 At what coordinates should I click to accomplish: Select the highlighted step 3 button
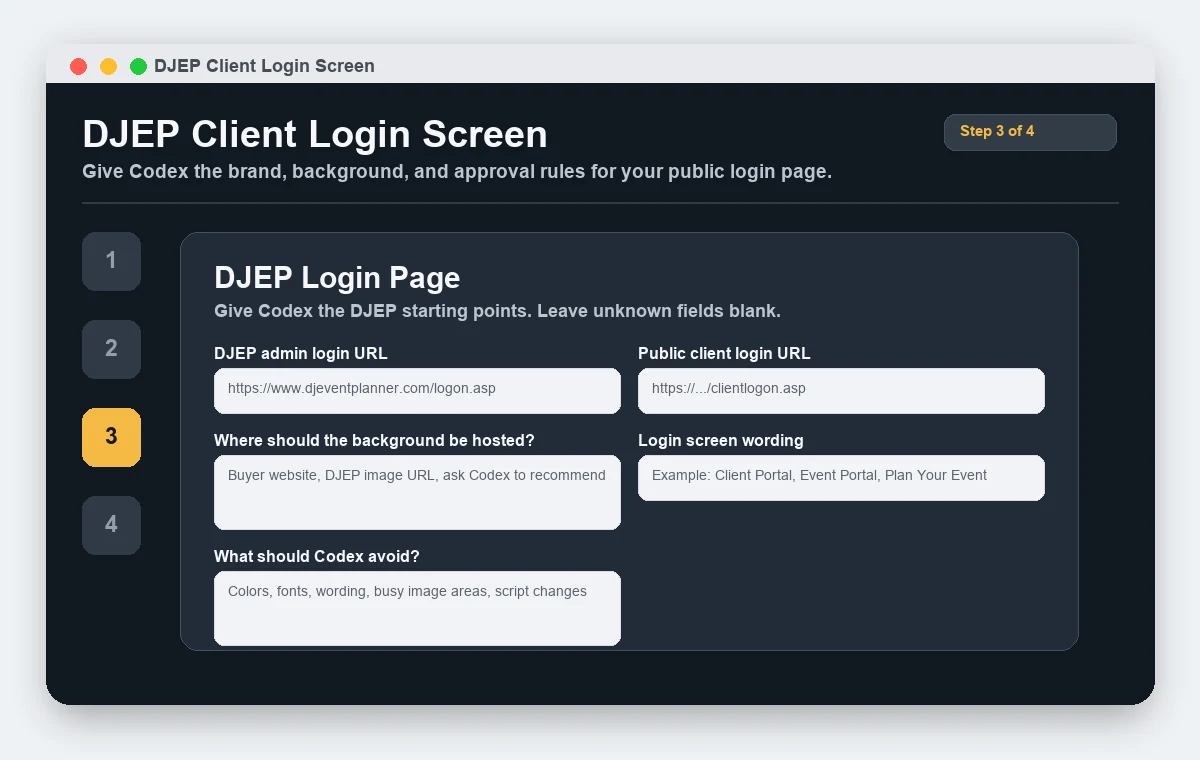tap(111, 437)
